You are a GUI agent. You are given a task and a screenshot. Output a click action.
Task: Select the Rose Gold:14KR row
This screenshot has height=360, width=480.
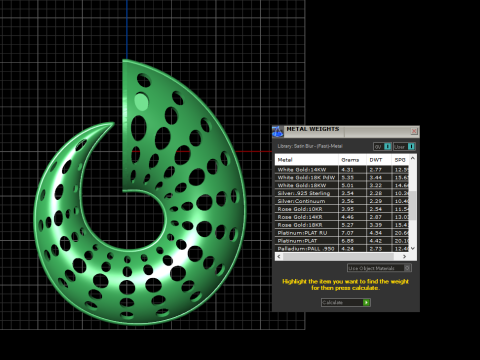342,217
